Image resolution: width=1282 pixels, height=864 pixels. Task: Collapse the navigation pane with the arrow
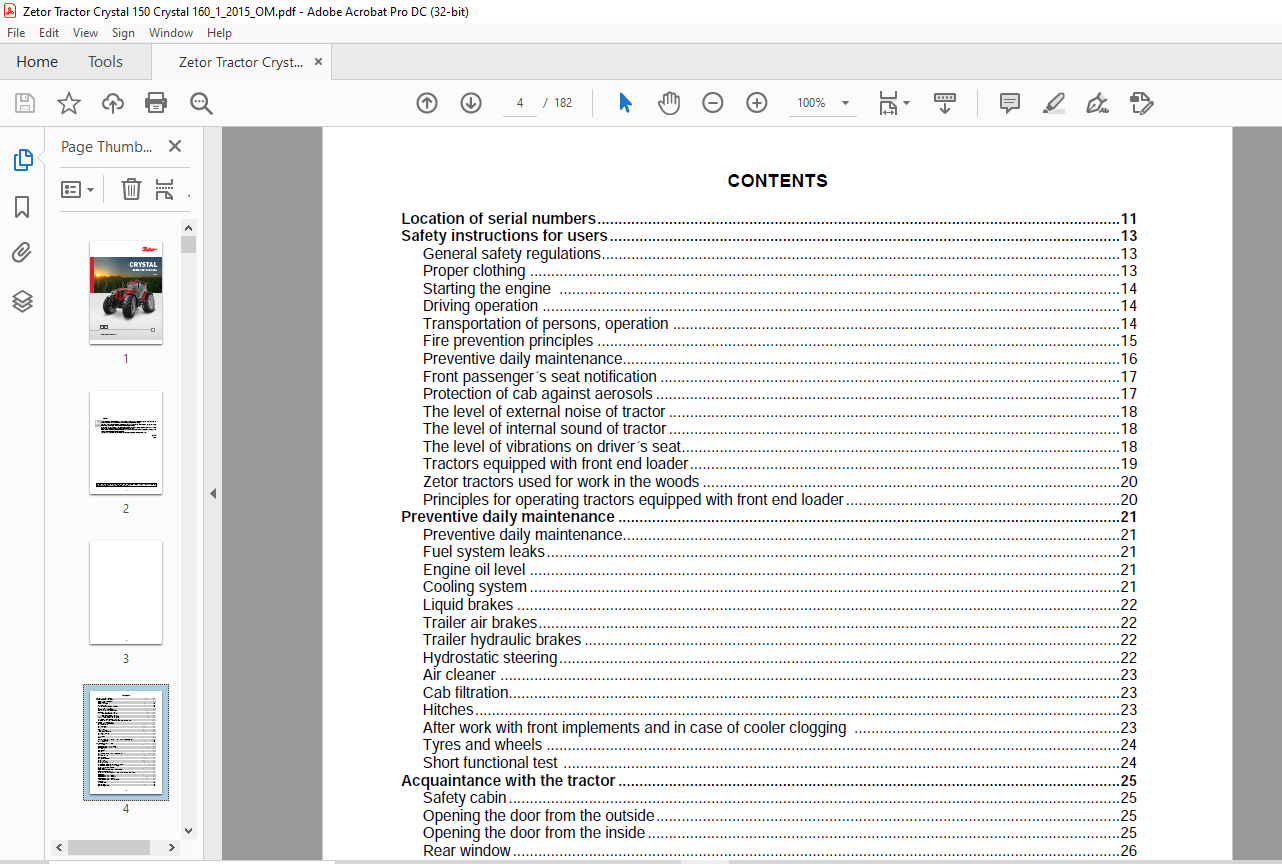pyautogui.click(x=212, y=493)
